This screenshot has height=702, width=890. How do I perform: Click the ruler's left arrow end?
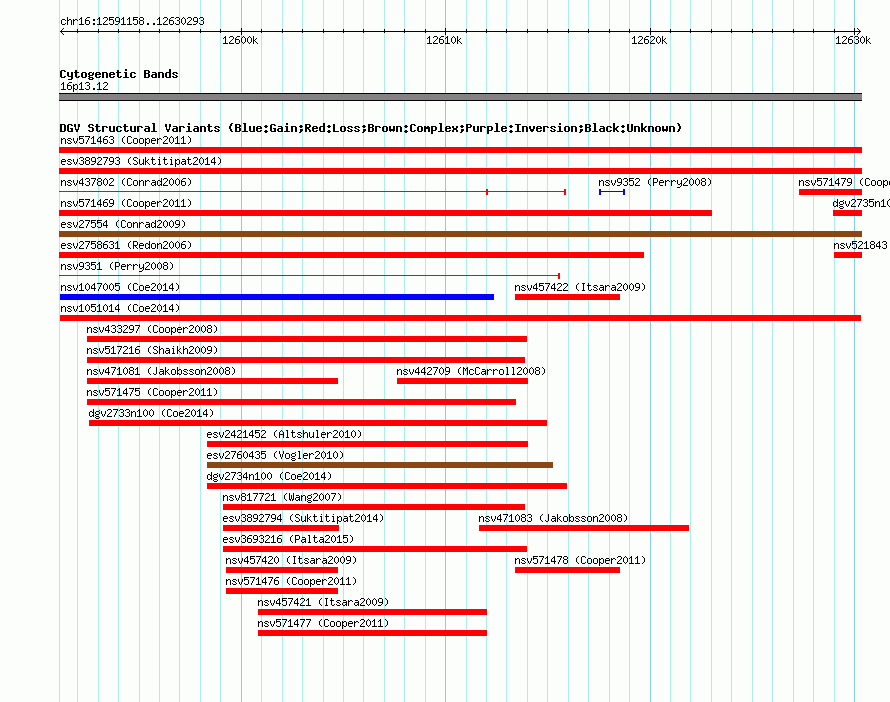[62, 31]
